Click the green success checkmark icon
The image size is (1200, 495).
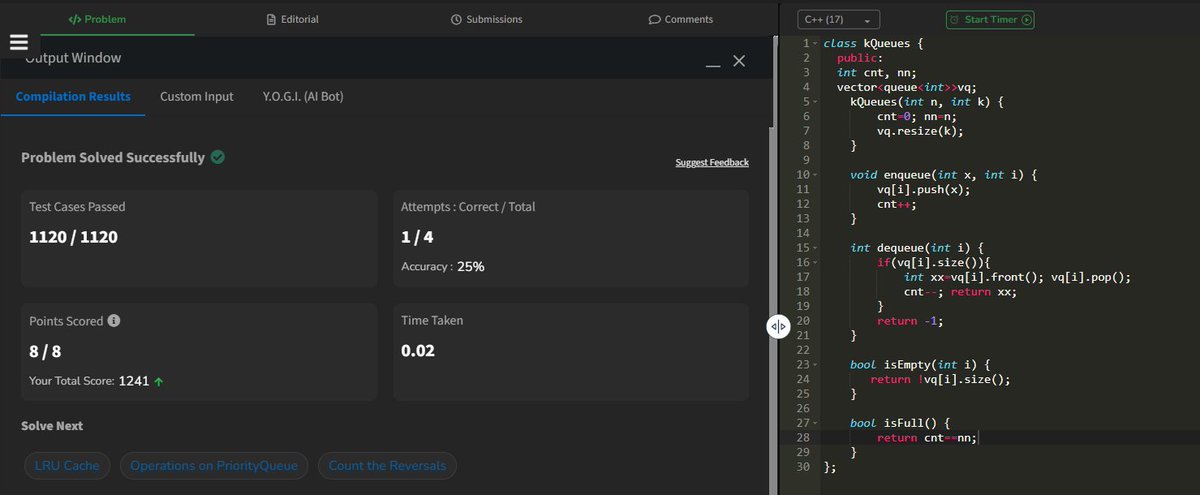click(217, 157)
